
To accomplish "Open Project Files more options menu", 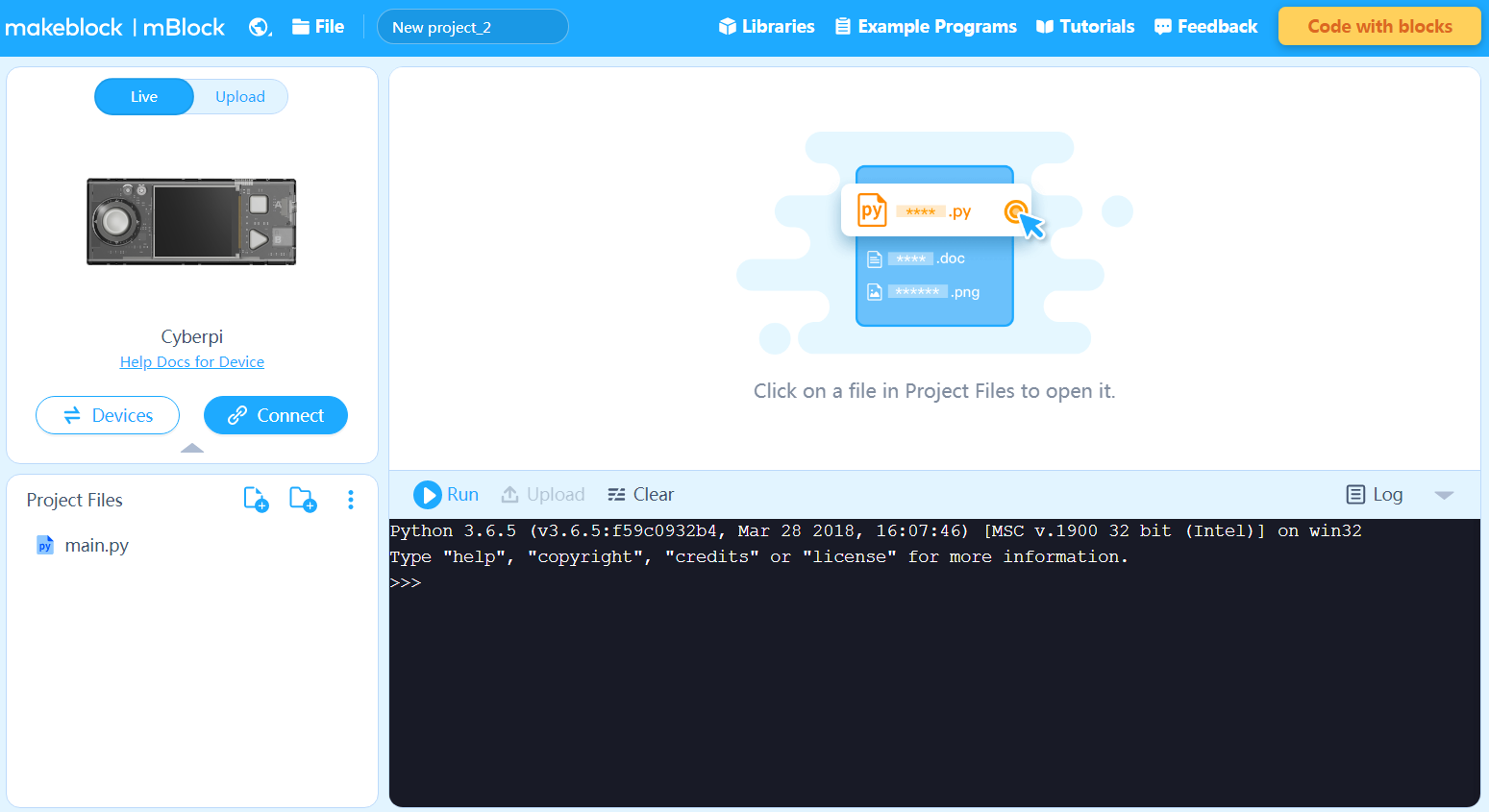I will (351, 500).
